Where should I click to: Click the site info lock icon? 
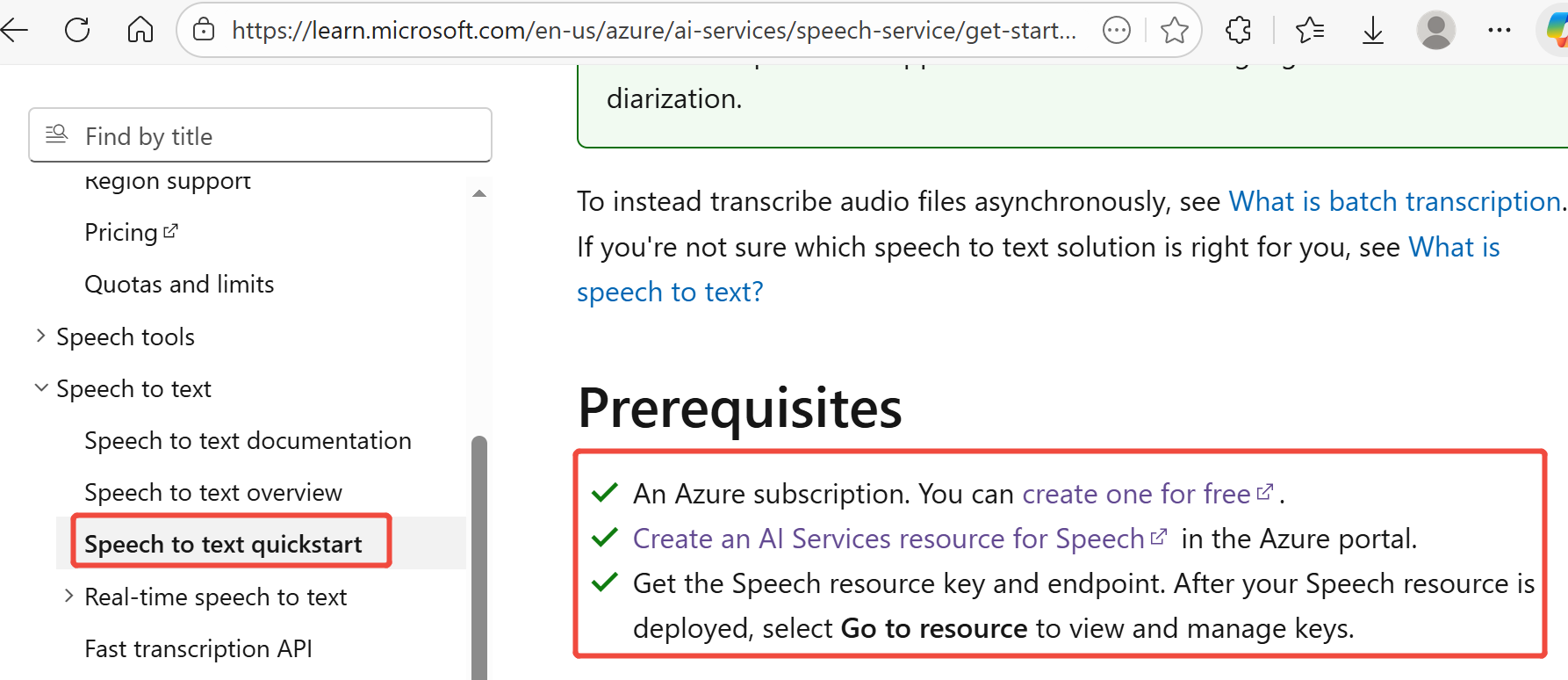coord(204,31)
